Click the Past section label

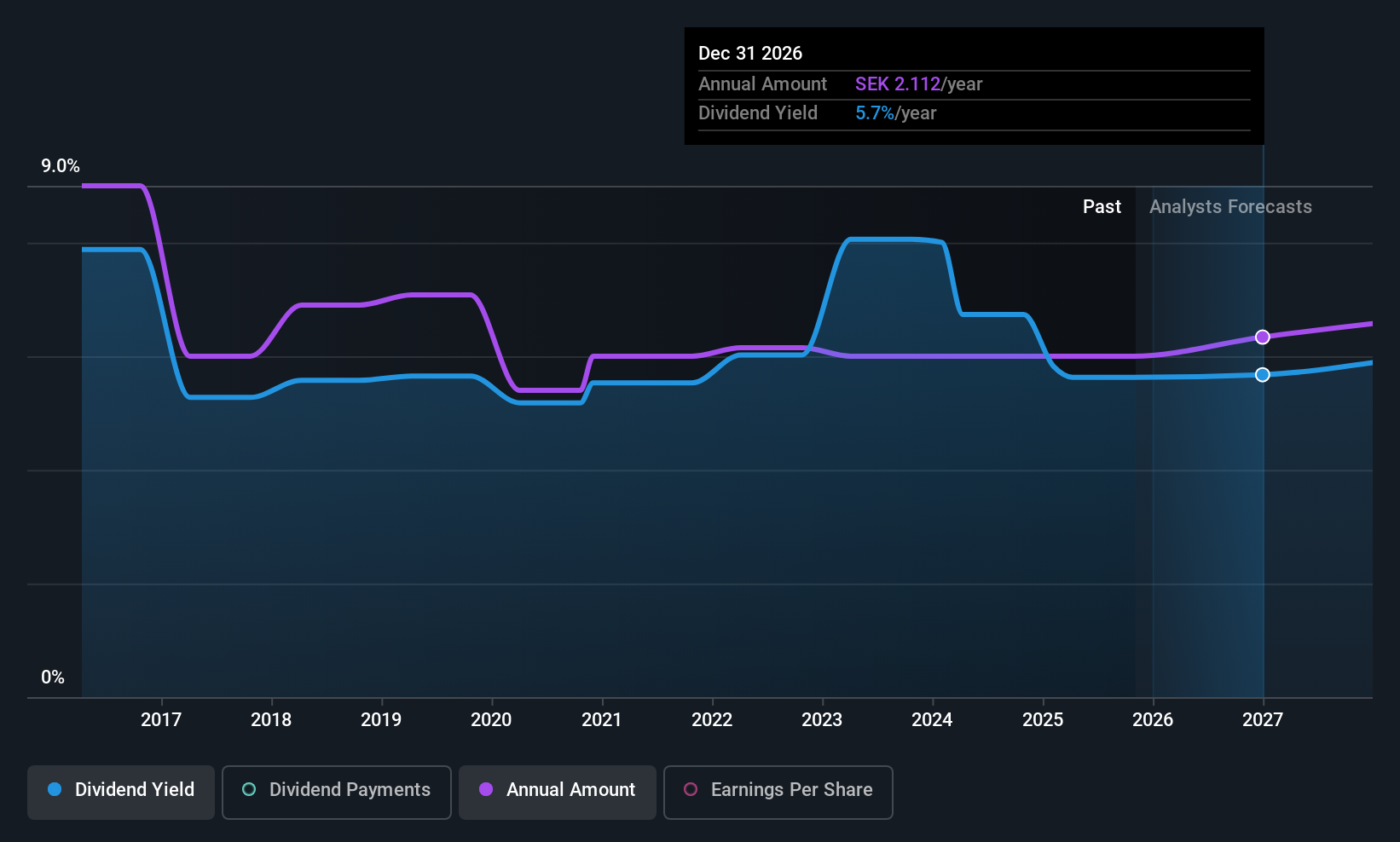1102,207
